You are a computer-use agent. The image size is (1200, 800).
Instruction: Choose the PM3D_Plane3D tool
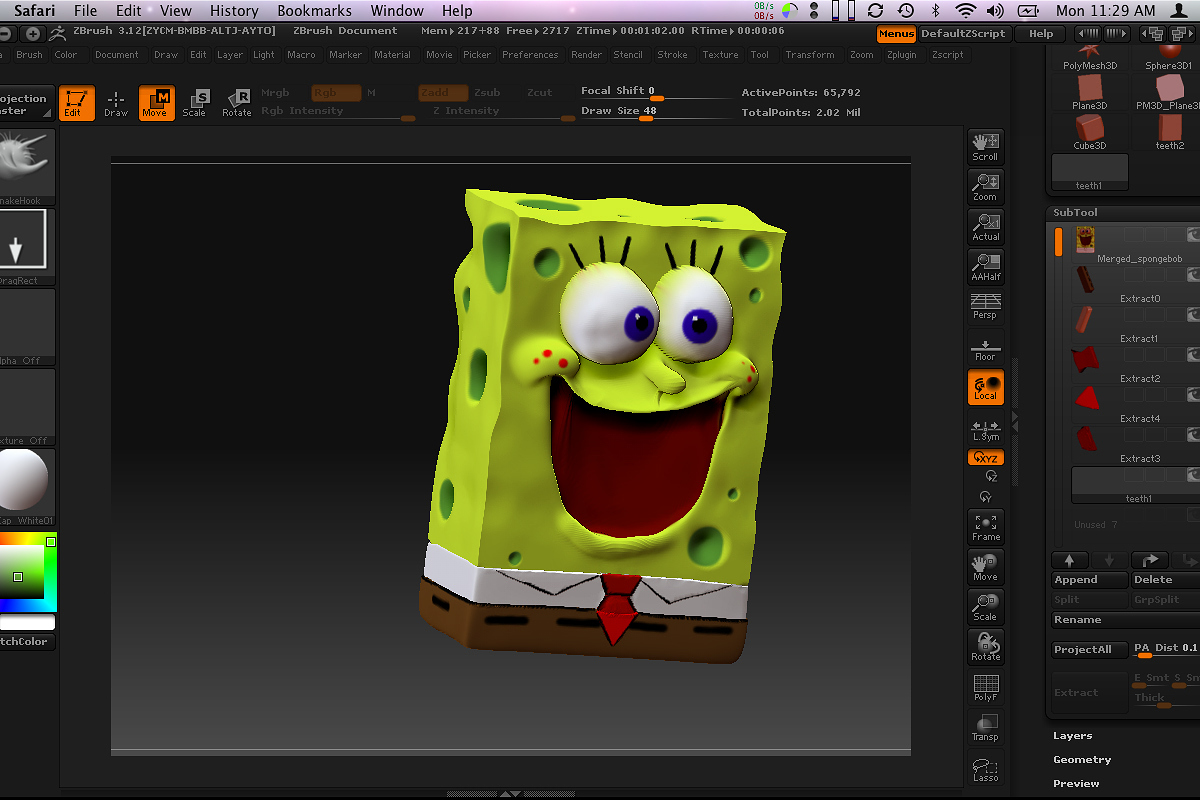[1168, 92]
